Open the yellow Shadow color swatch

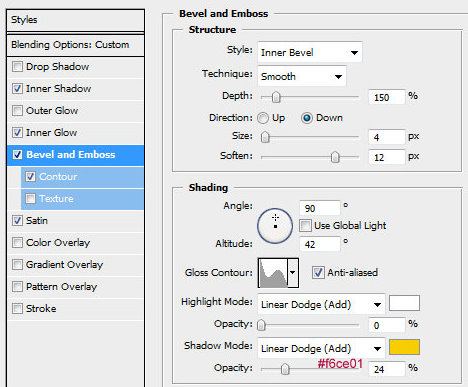click(x=404, y=347)
